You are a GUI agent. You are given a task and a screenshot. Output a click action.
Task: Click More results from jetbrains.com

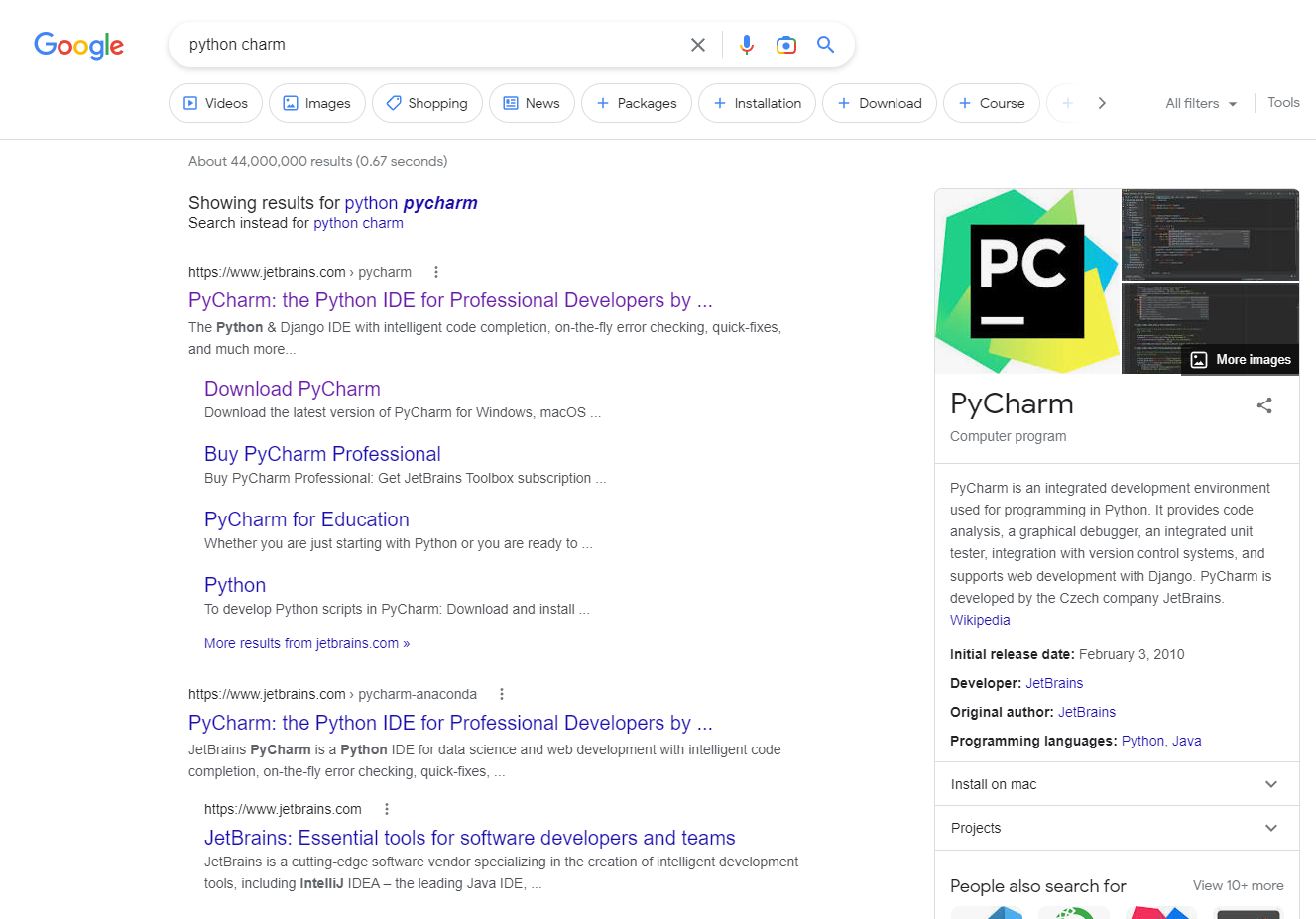(306, 643)
